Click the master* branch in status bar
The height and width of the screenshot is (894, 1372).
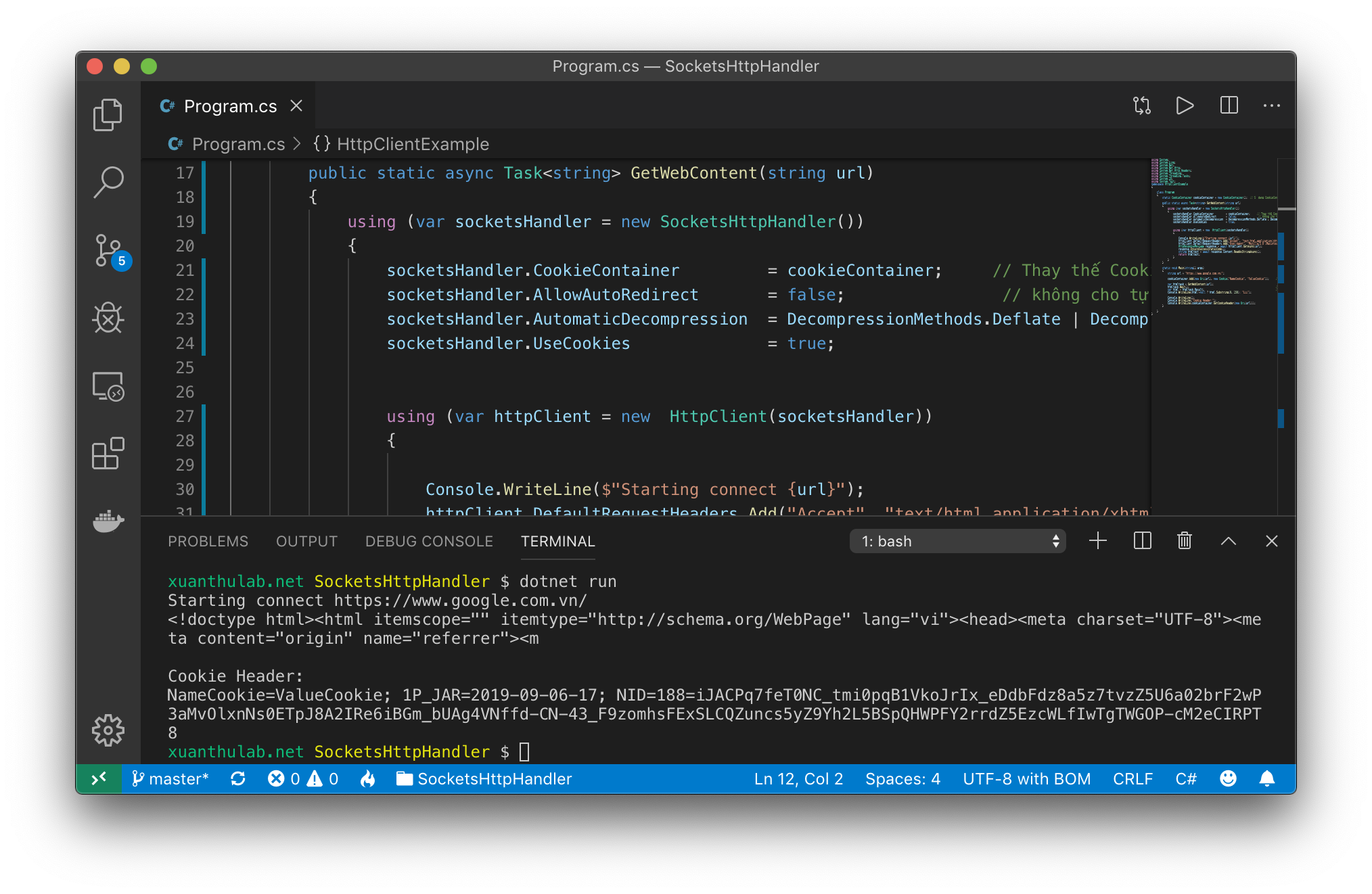[170, 779]
